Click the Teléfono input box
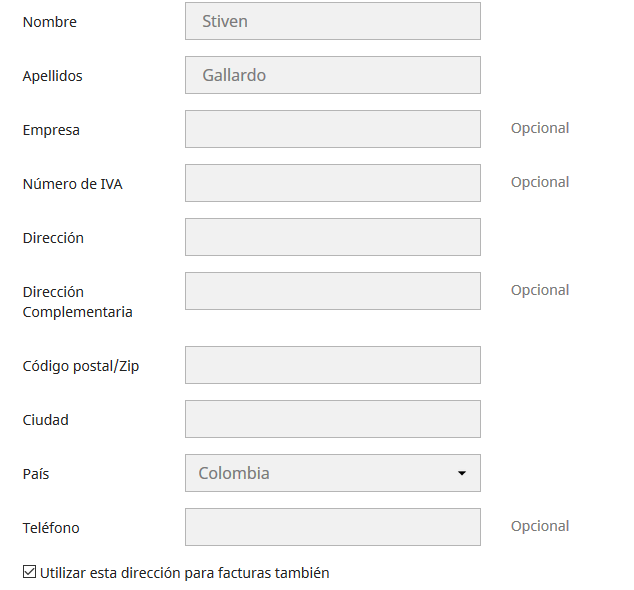This screenshot has width=634, height=590. tap(332, 527)
